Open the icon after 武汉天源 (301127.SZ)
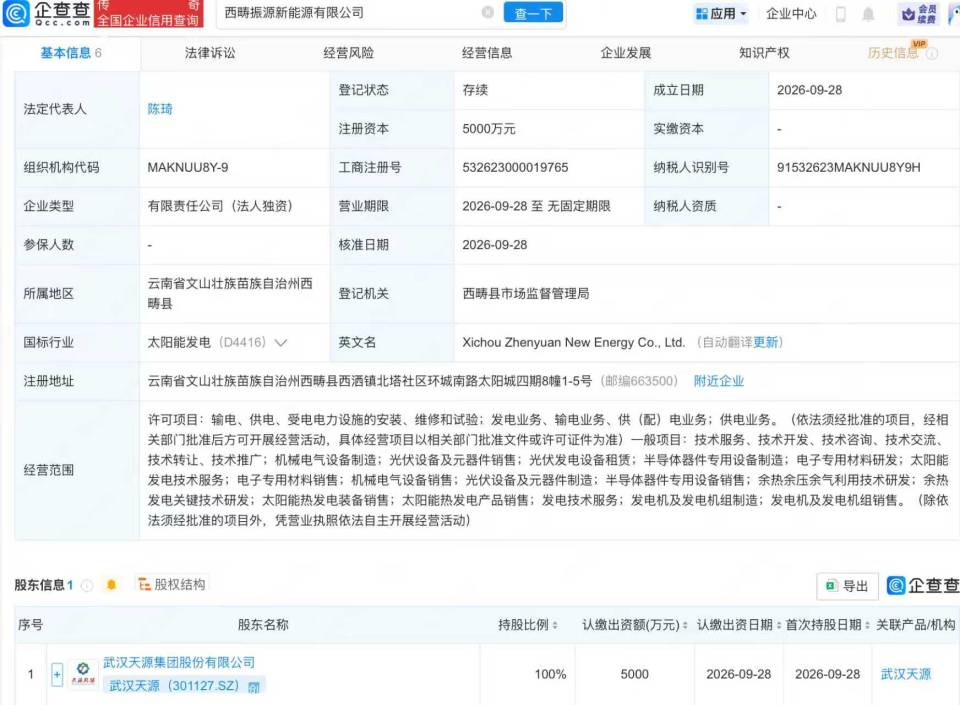960x705 pixels. (253, 687)
